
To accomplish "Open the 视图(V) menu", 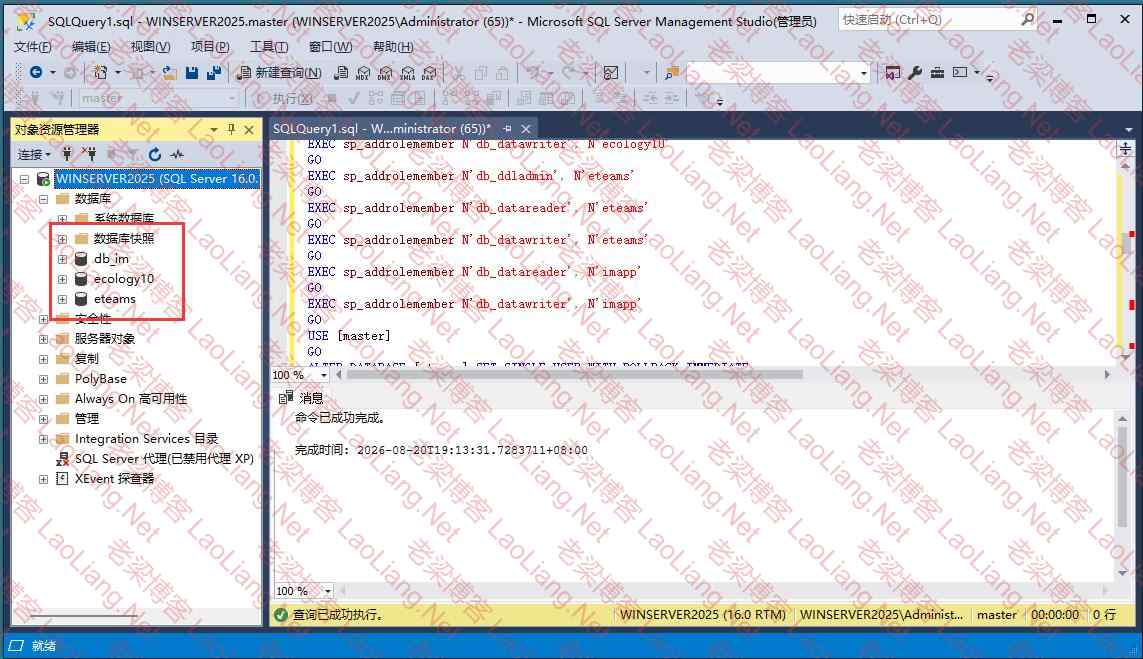I will [150, 47].
